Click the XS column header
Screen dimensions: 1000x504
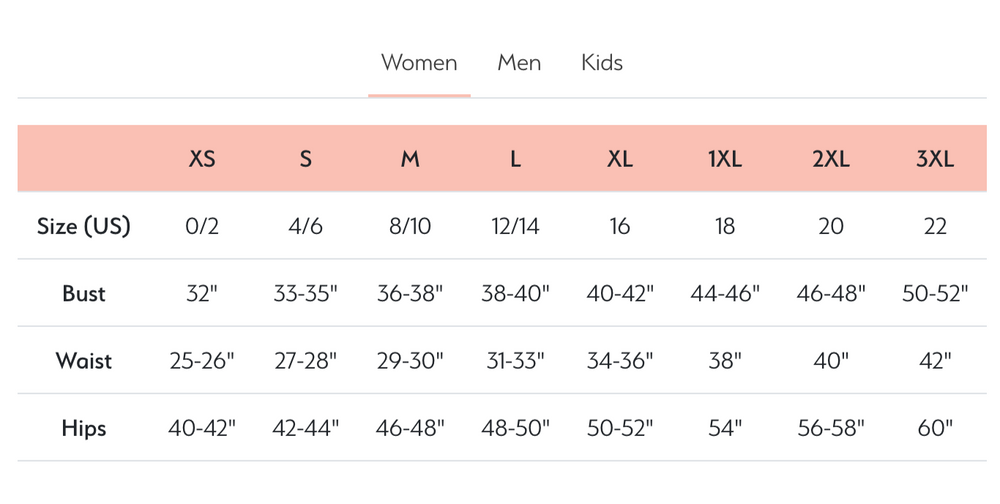point(202,159)
